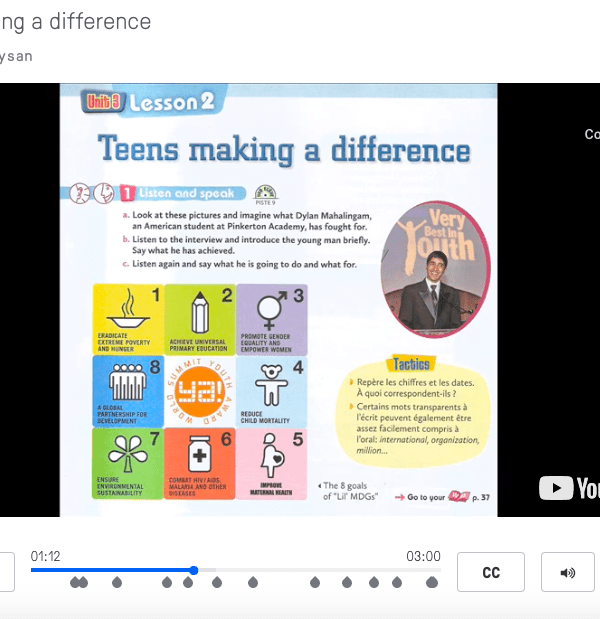
Task: Click the 03:00 total duration label
Action: [423, 556]
